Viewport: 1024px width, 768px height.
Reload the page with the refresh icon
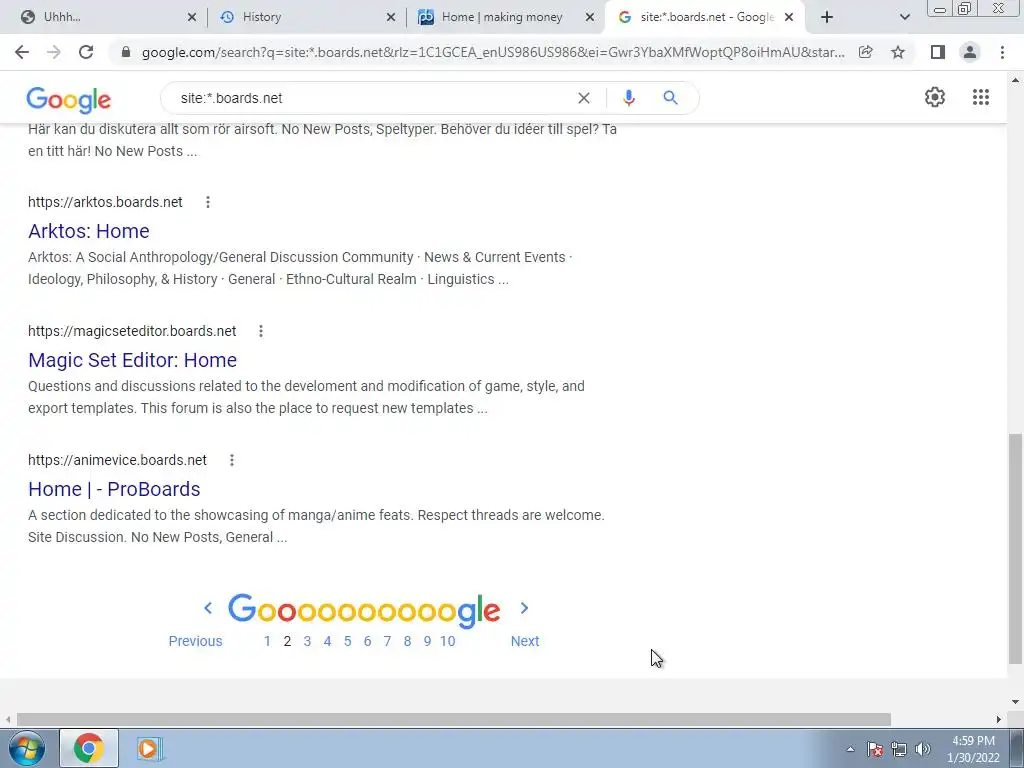tap(86, 52)
